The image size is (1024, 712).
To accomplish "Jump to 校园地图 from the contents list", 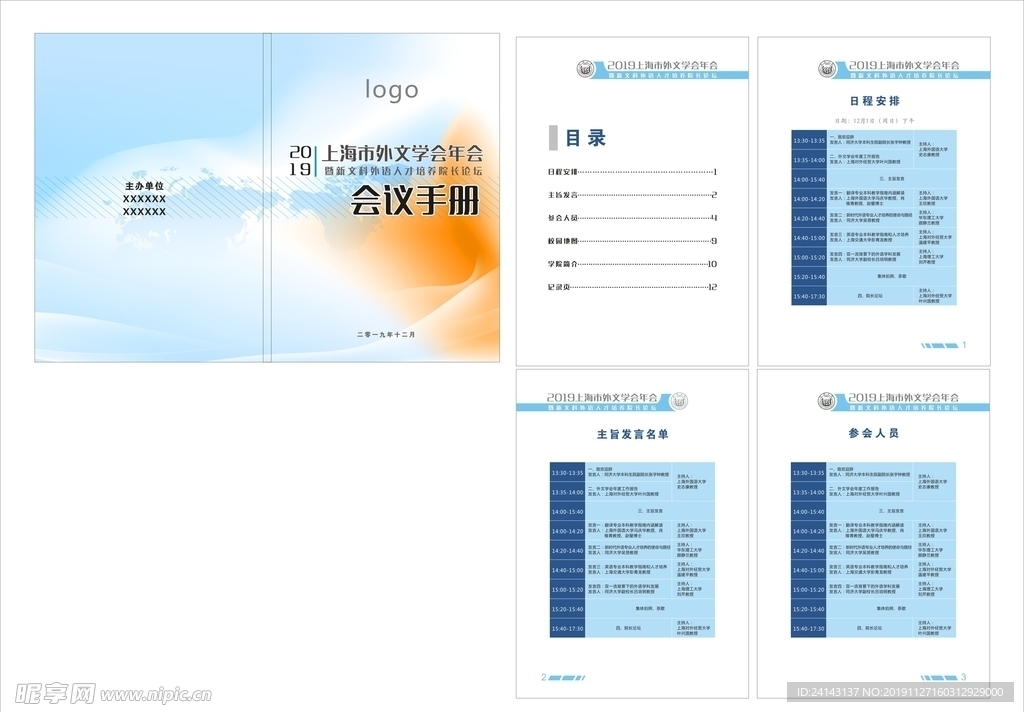I will (563, 241).
